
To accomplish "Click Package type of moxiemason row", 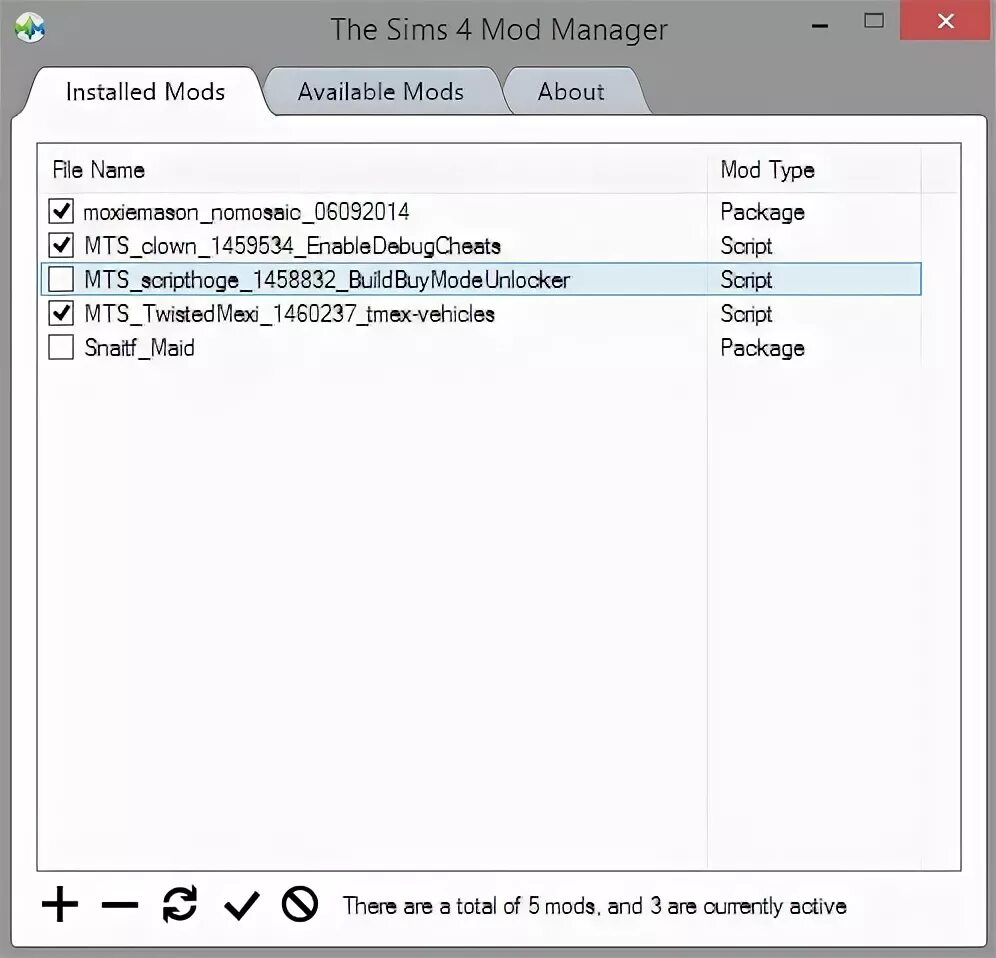I will pyautogui.click(x=762, y=212).
